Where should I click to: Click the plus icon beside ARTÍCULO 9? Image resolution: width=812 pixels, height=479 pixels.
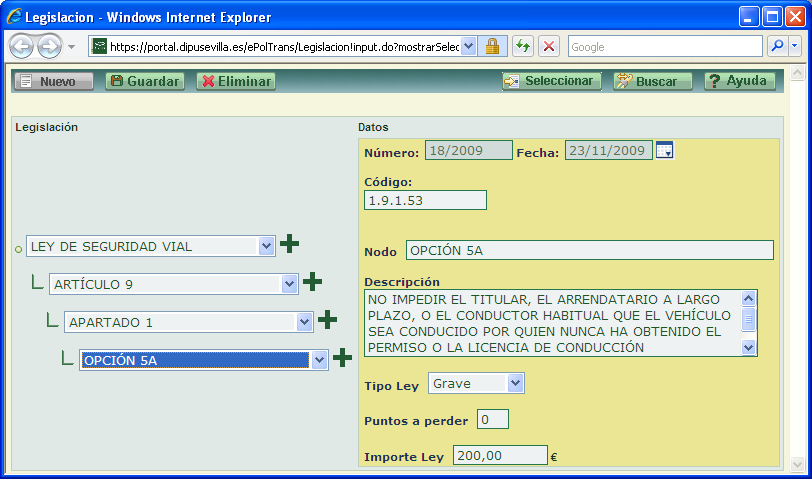pyautogui.click(x=312, y=282)
